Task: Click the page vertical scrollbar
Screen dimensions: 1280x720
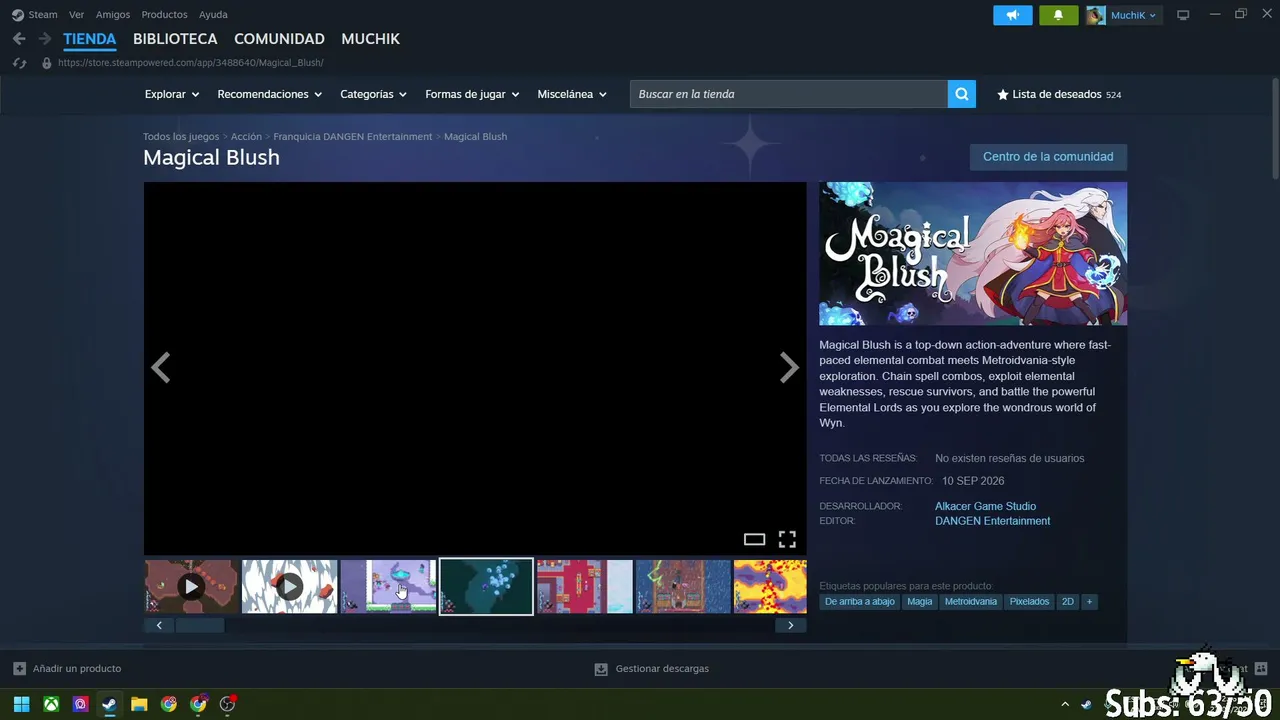Action: click(1274, 127)
